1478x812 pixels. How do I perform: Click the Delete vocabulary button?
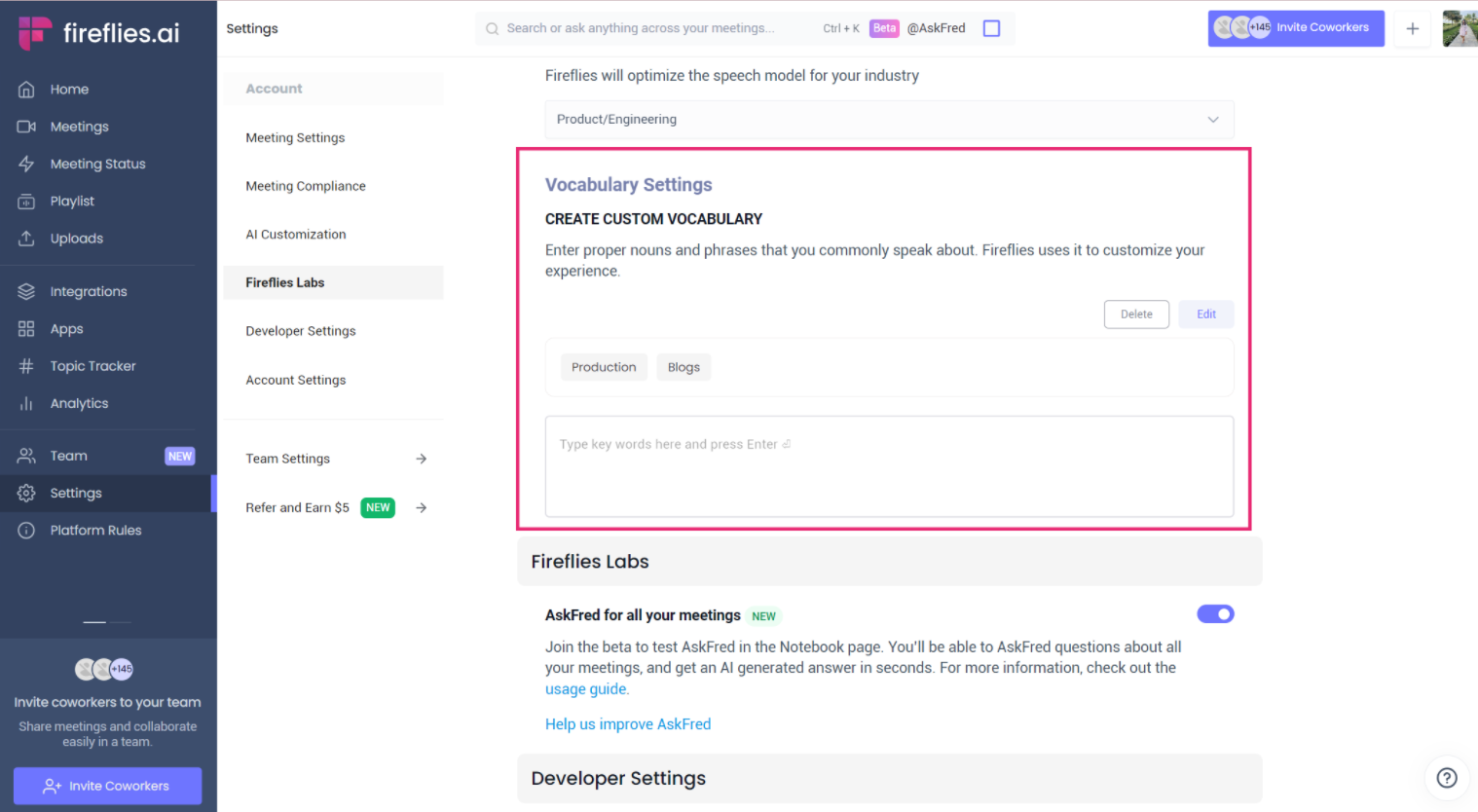1136,314
